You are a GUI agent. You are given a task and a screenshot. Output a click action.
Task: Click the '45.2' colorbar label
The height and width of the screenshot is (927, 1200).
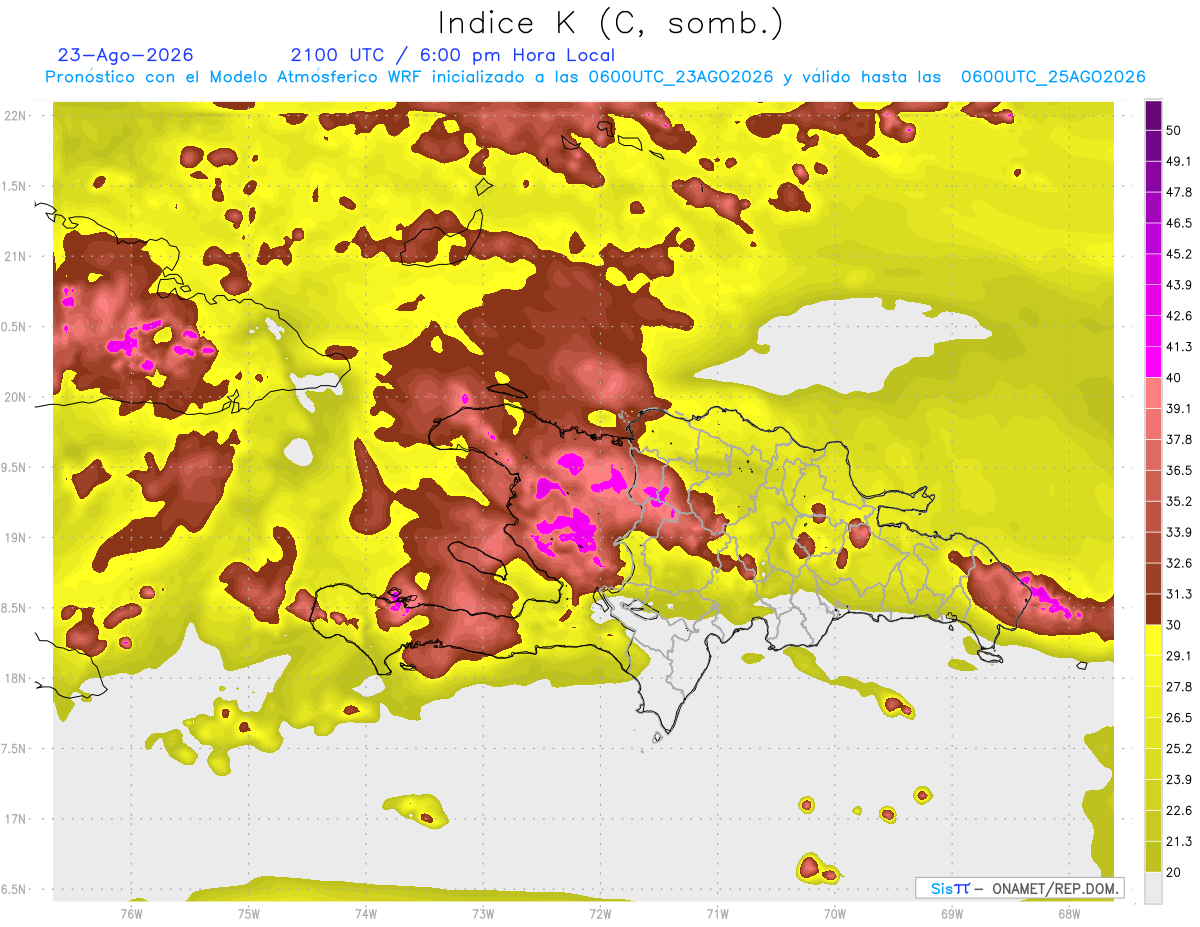coord(1179,254)
